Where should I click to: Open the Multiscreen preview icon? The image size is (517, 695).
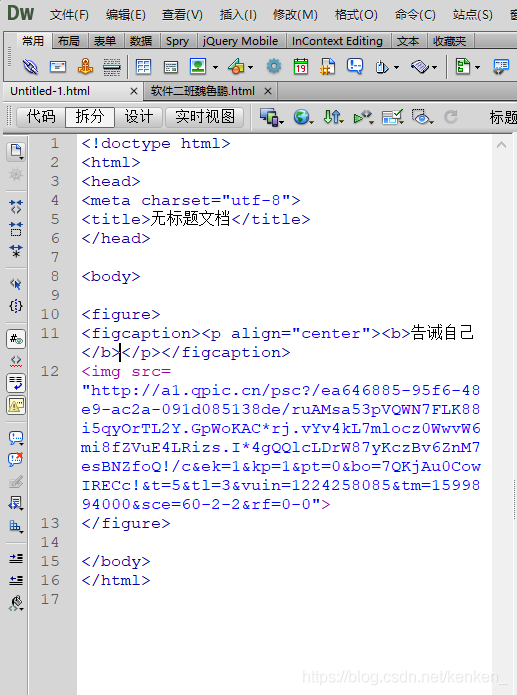(x=270, y=117)
